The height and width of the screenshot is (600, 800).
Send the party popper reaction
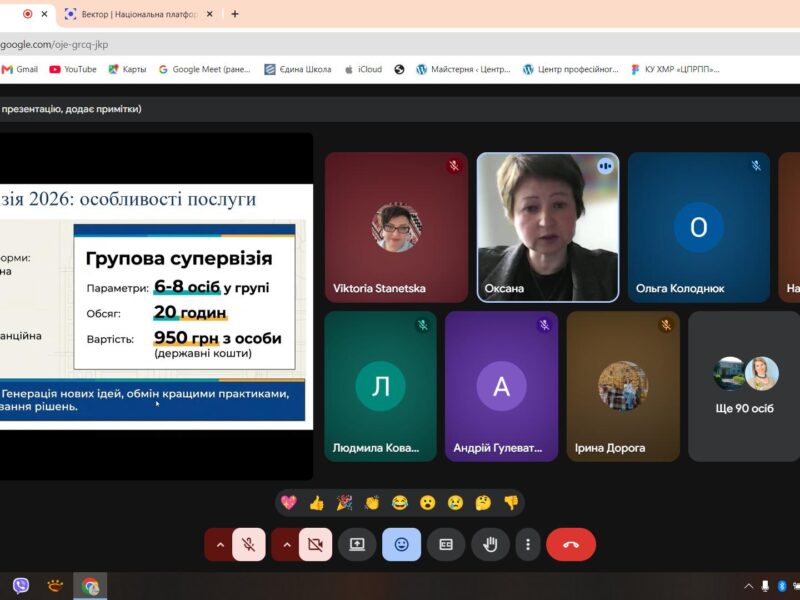coord(344,503)
